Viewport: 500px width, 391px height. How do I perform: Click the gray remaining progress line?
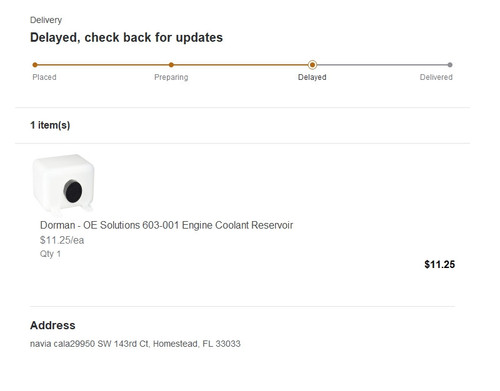(x=381, y=65)
